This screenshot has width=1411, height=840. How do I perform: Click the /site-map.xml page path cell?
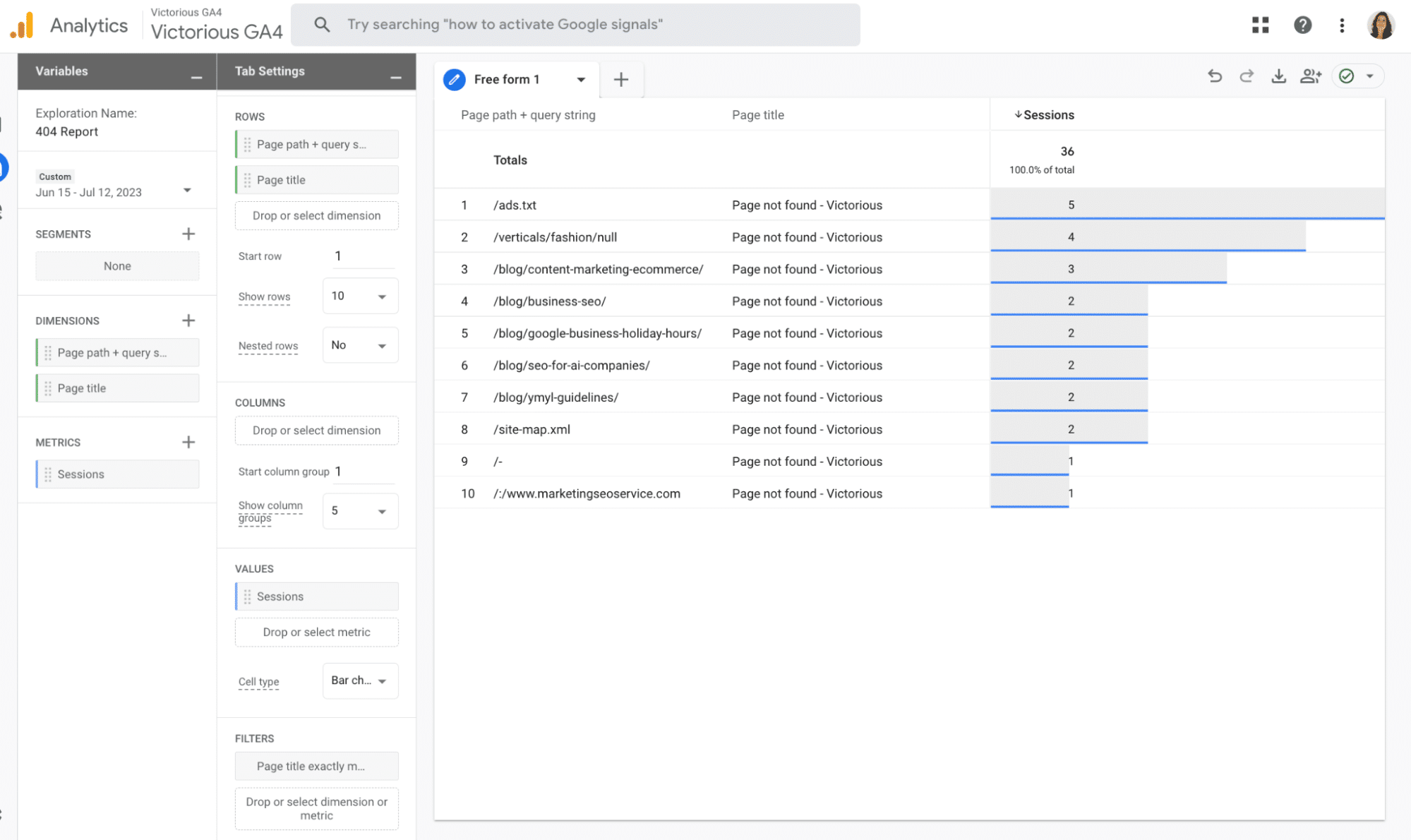coord(532,429)
